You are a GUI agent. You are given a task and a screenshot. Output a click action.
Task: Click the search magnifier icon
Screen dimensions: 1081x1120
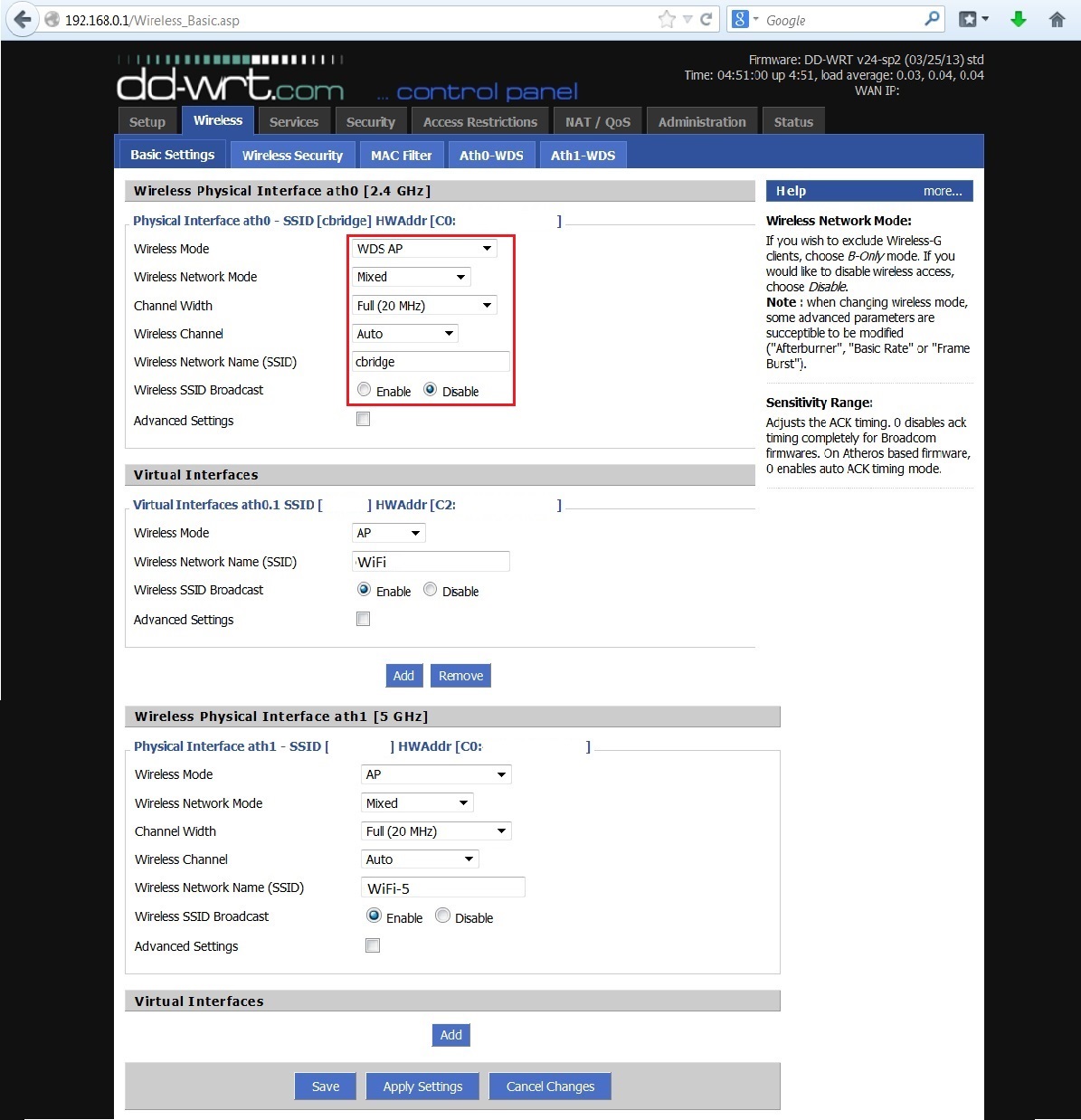[932, 19]
